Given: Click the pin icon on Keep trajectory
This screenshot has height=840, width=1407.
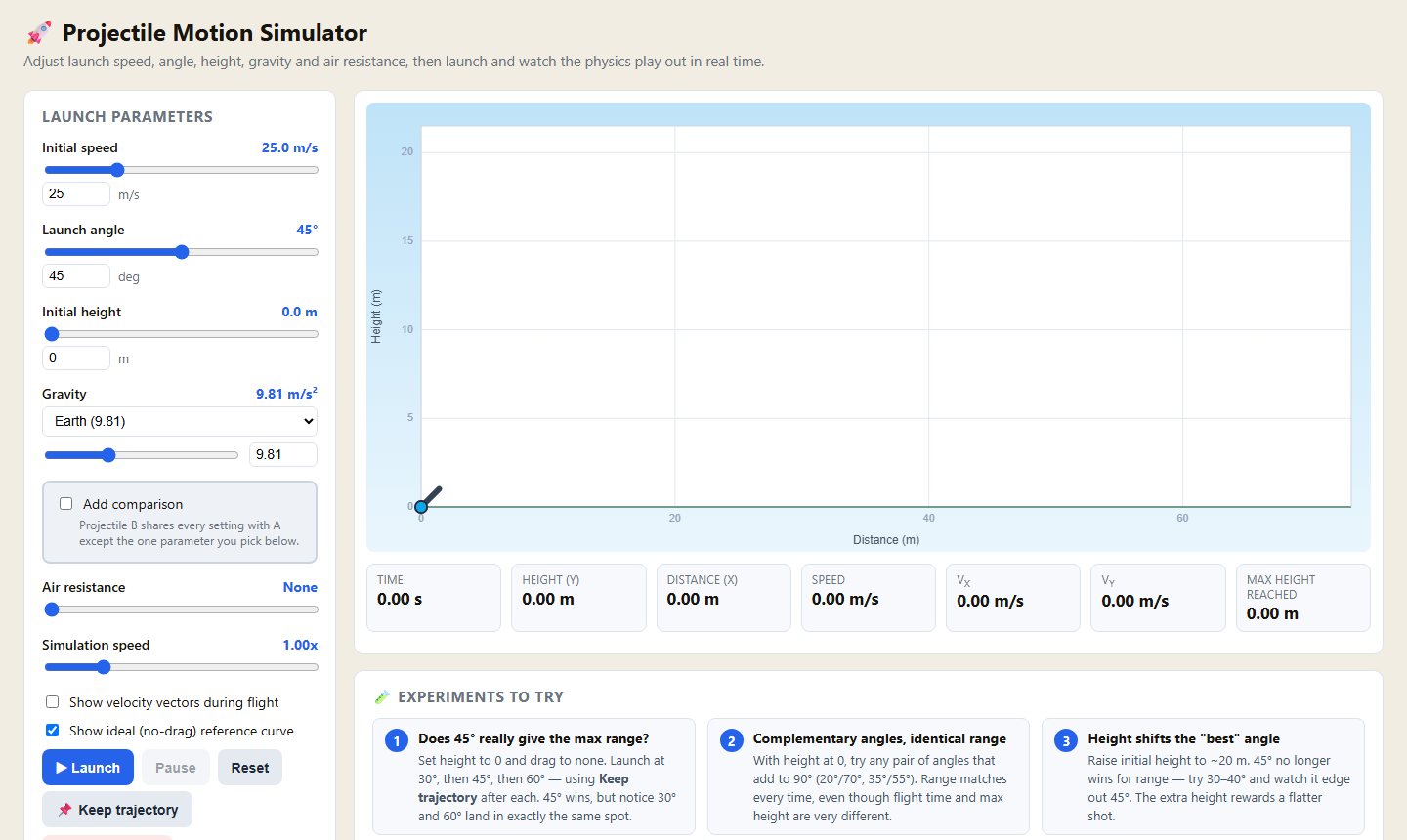Looking at the screenshot, I should click(65, 810).
